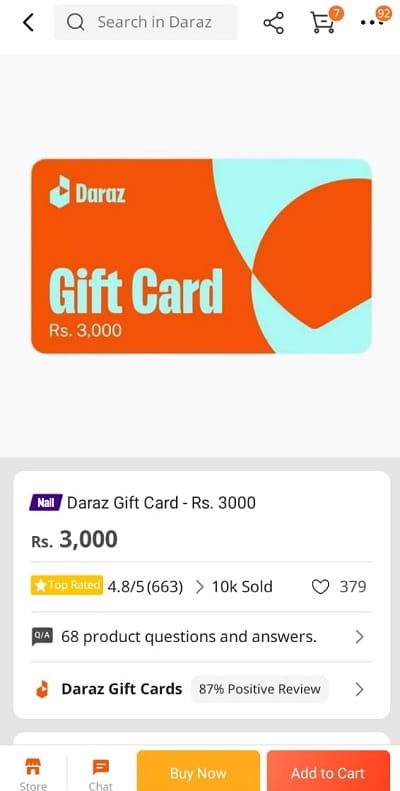The height and width of the screenshot is (791, 400).
Task: Tap the magnifier search icon
Action: pos(76,22)
